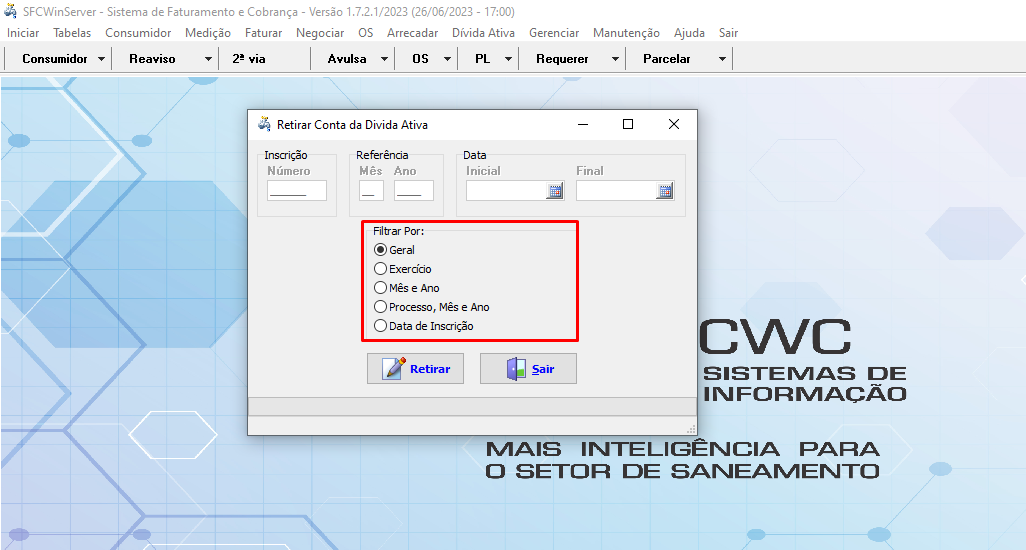The width and height of the screenshot is (1026, 550).
Task: Open the Ajuda menu
Action: point(690,33)
